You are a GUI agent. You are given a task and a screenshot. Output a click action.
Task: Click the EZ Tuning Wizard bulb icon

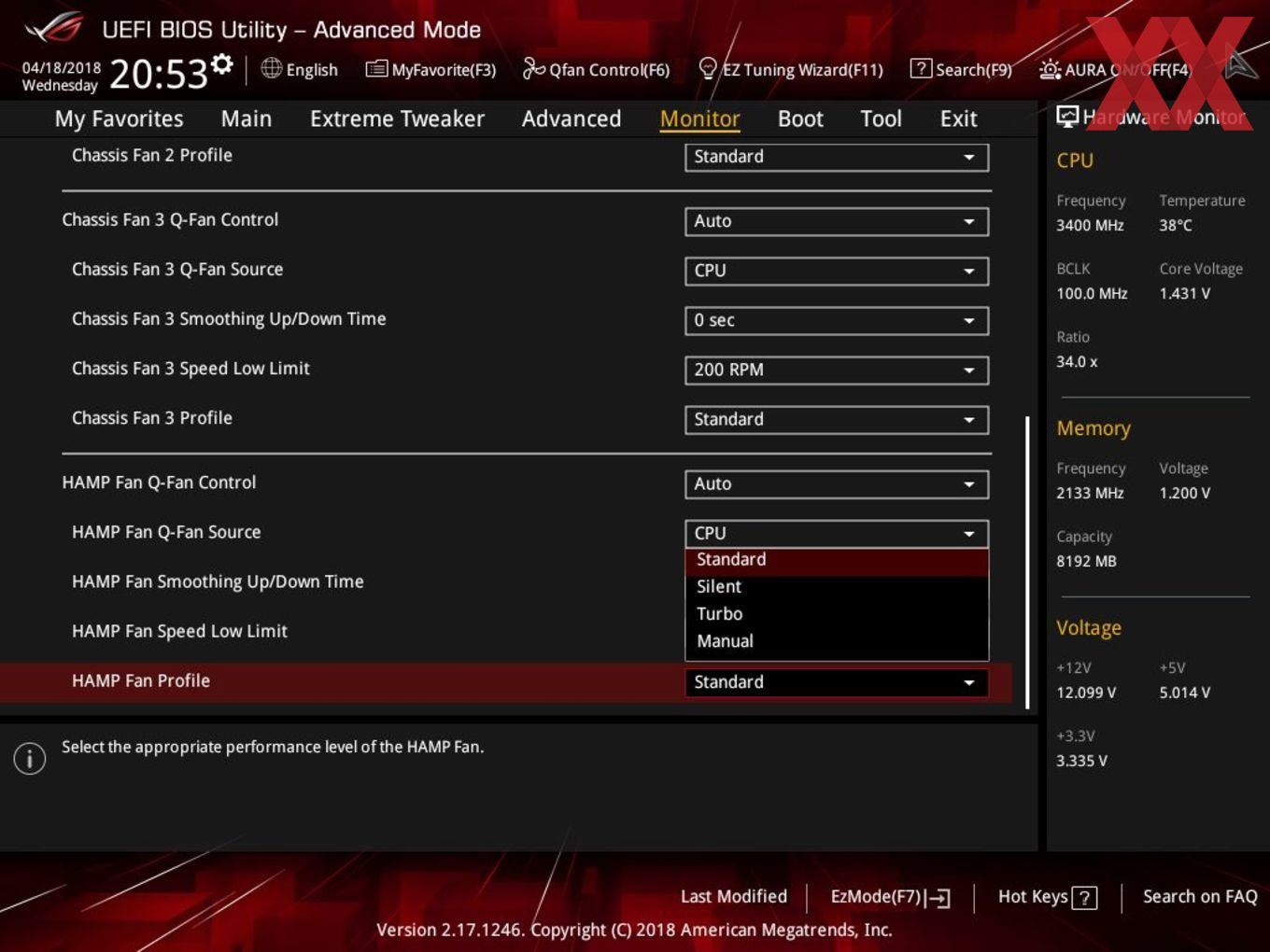point(708,69)
